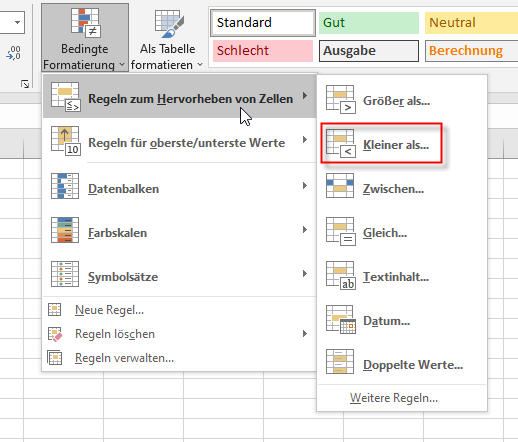Image resolution: width=518 pixels, height=442 pixels.
Task: Click the Symbolsätze icon set icon
Action: point(65,274)
